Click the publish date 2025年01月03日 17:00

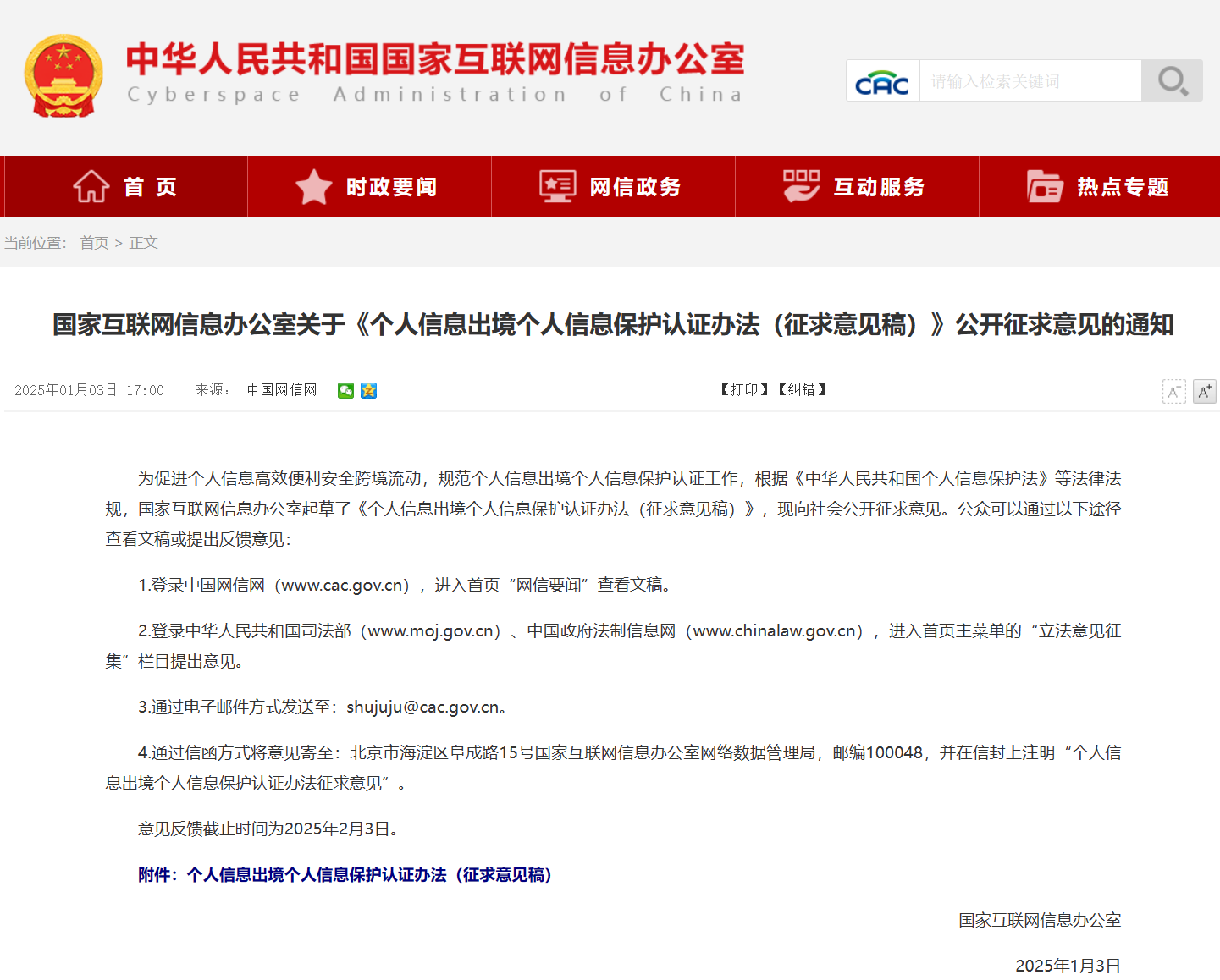click(89, 390)
